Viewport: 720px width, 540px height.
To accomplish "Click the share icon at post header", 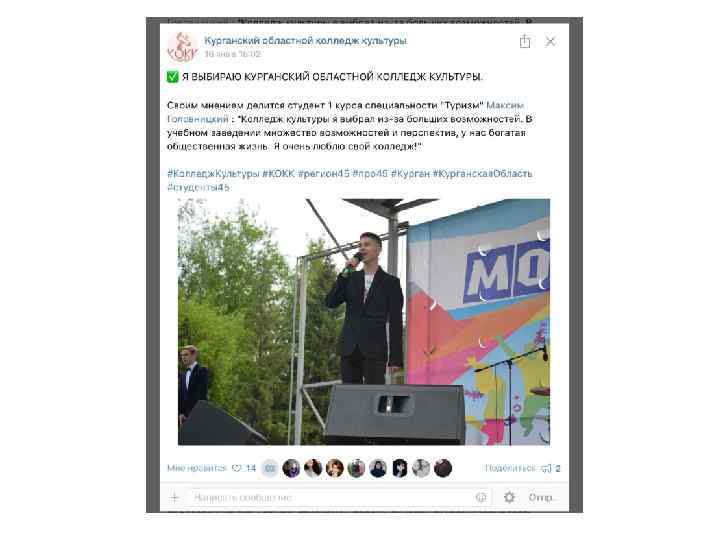I will coord(525,41).
